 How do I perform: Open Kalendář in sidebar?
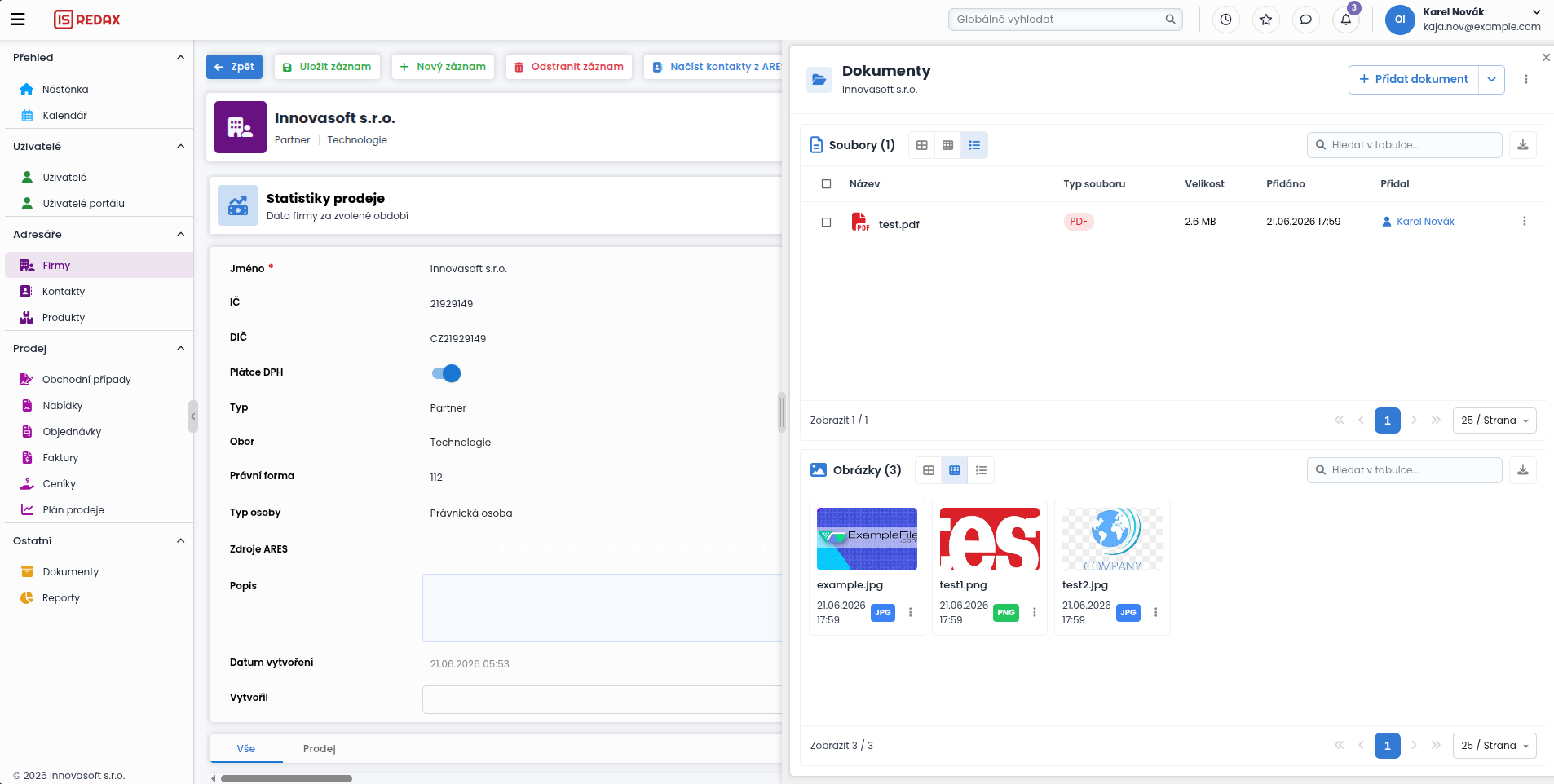coord(64,116)
